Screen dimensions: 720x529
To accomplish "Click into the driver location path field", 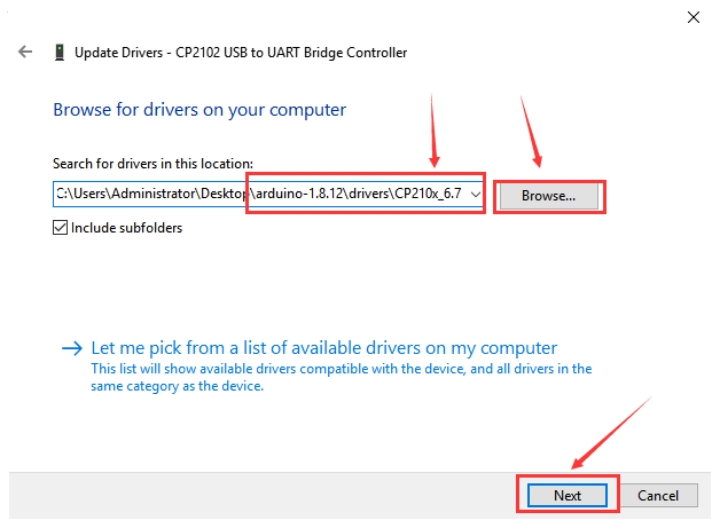I will coord(268,194).
